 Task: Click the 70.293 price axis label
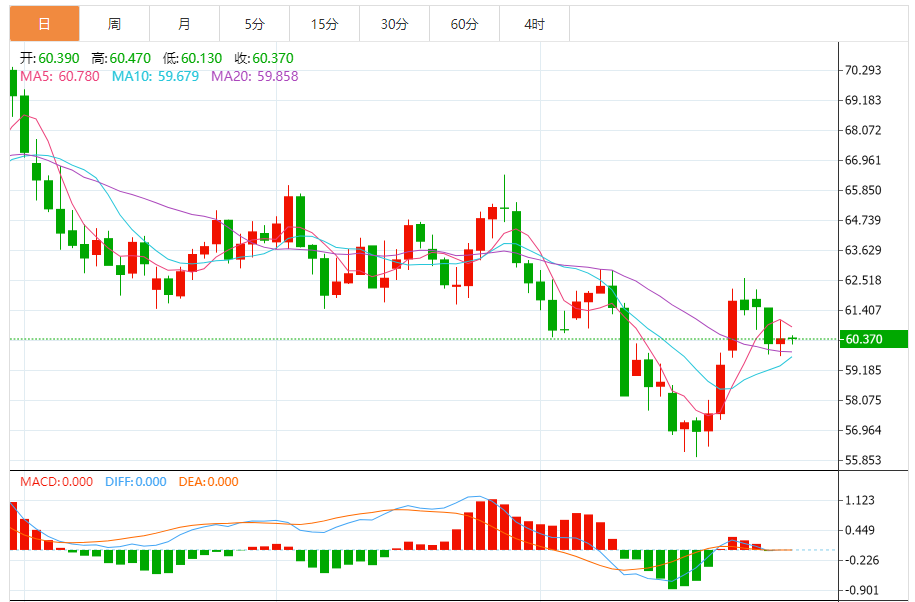(x=863, y=70)
